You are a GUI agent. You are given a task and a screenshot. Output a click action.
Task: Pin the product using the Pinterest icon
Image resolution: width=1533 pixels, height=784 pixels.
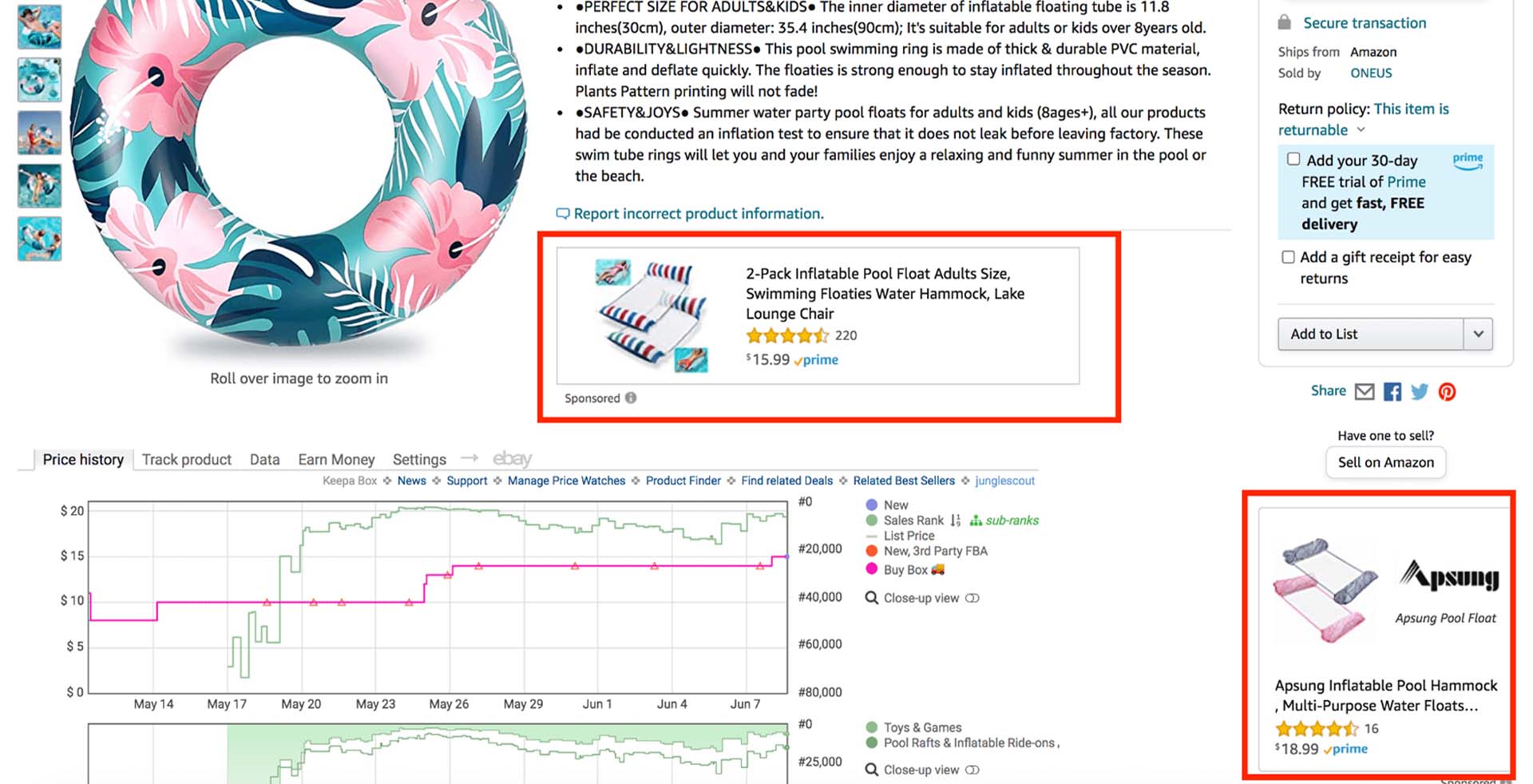point(1447,391)
